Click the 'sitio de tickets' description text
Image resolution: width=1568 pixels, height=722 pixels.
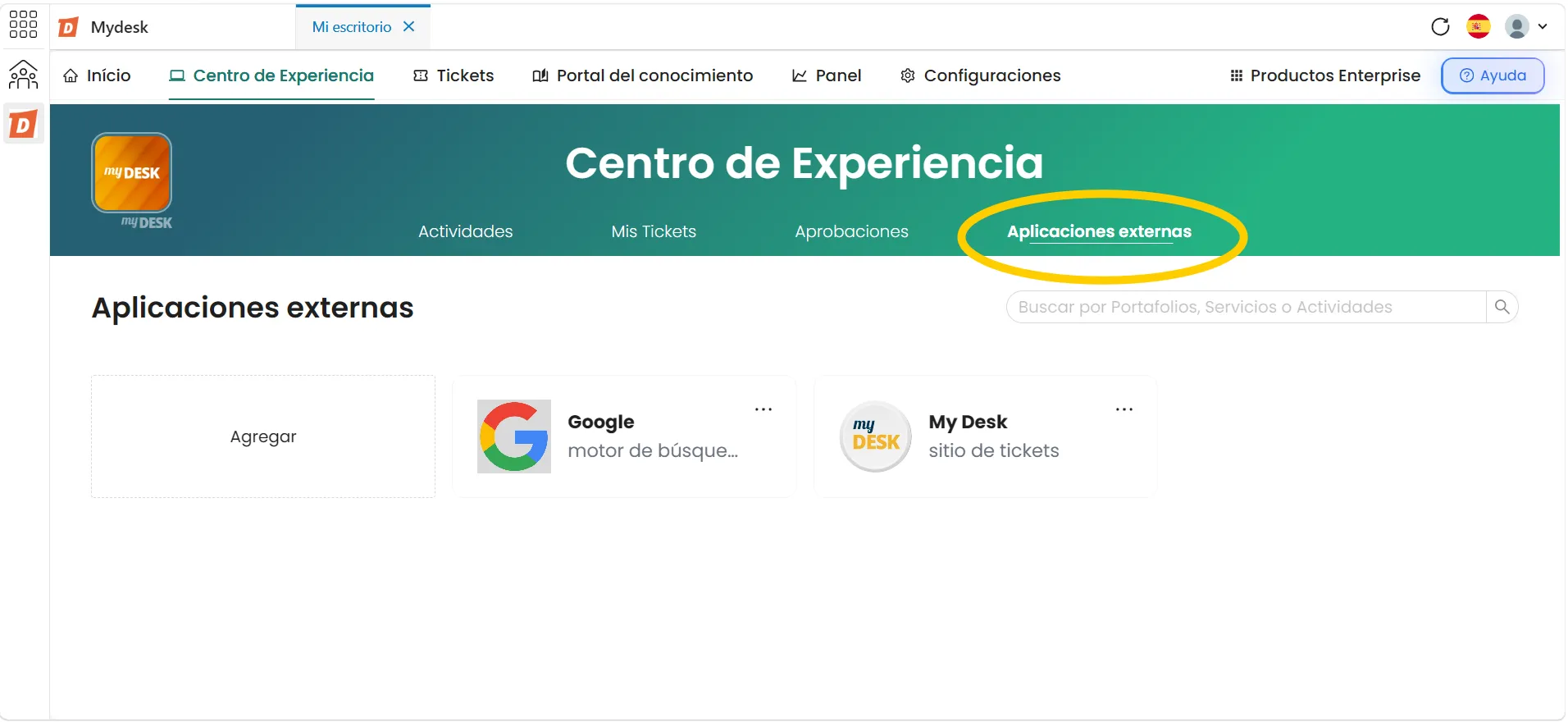click(994, 450)
